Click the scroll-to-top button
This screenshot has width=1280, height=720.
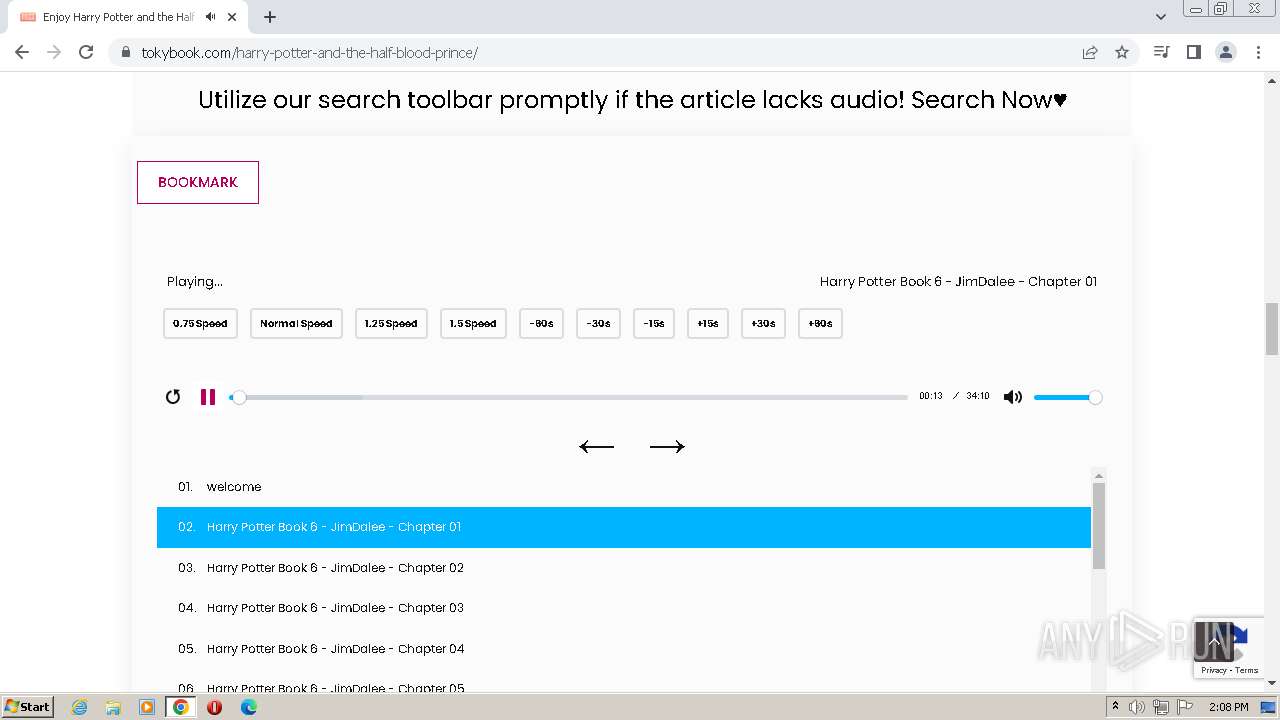(x=1214, y=641)
